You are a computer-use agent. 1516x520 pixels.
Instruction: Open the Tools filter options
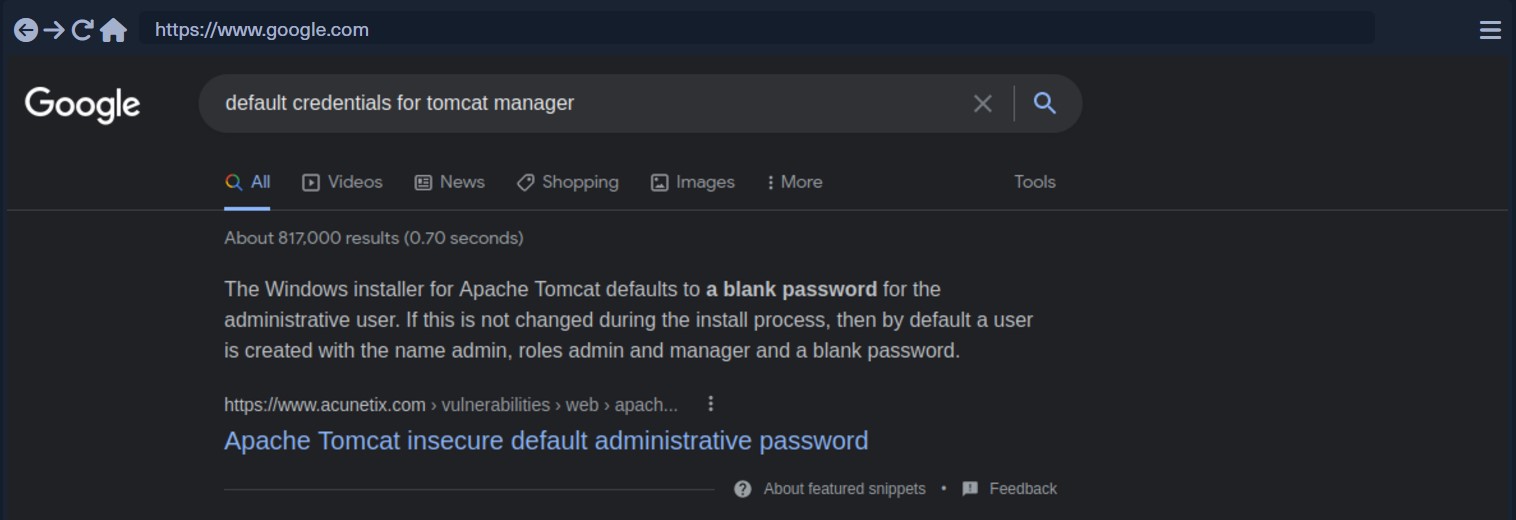click(1035, 182)
